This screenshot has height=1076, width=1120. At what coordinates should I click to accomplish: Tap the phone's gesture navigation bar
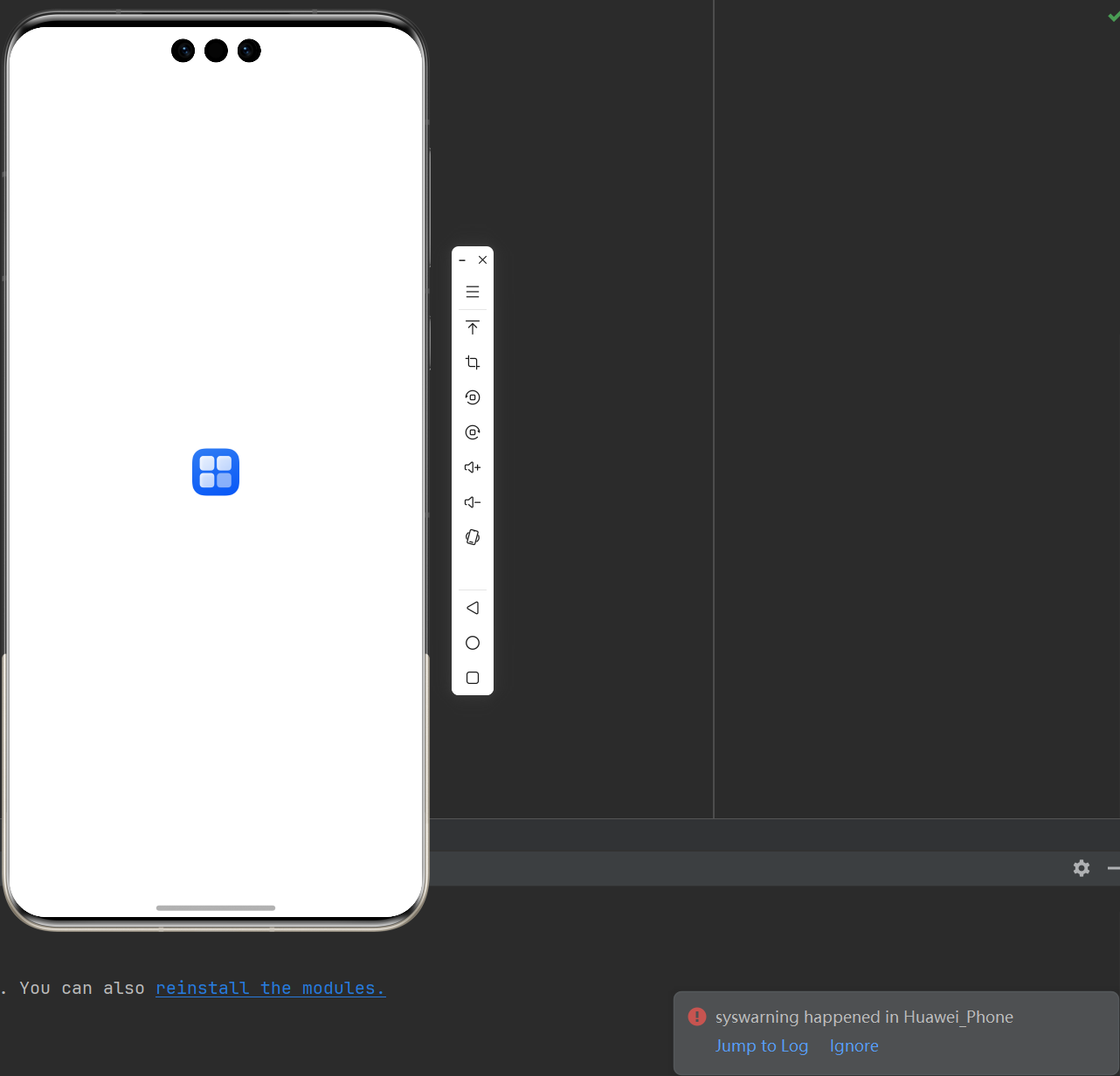click(215, 908)
